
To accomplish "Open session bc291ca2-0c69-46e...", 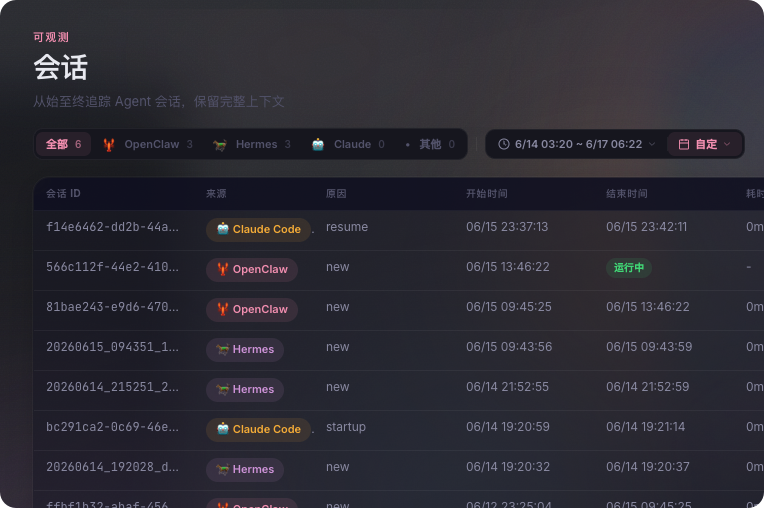I will click(112, 427).
